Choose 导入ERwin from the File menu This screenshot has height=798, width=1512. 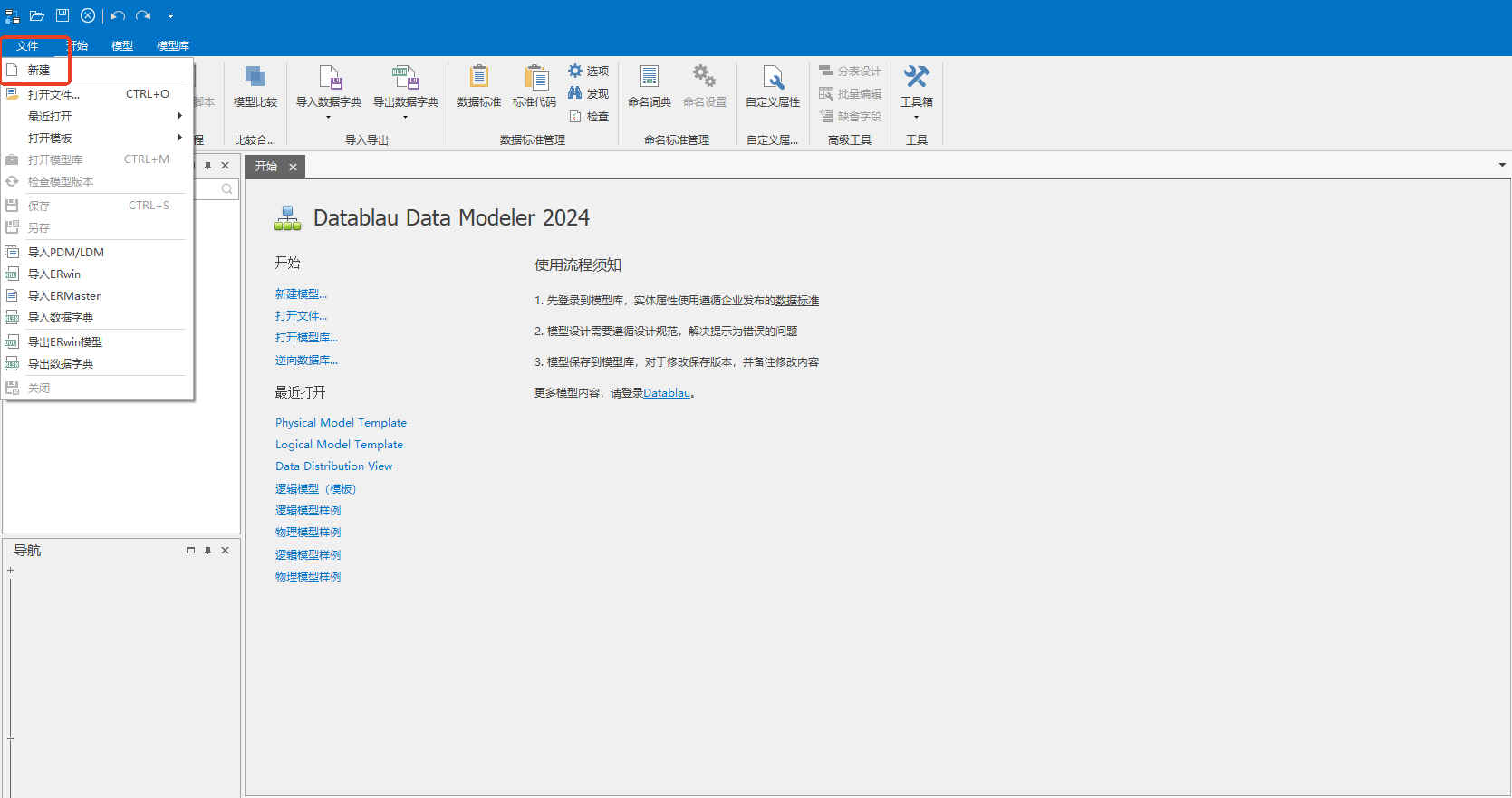click(x=98, y=274)
